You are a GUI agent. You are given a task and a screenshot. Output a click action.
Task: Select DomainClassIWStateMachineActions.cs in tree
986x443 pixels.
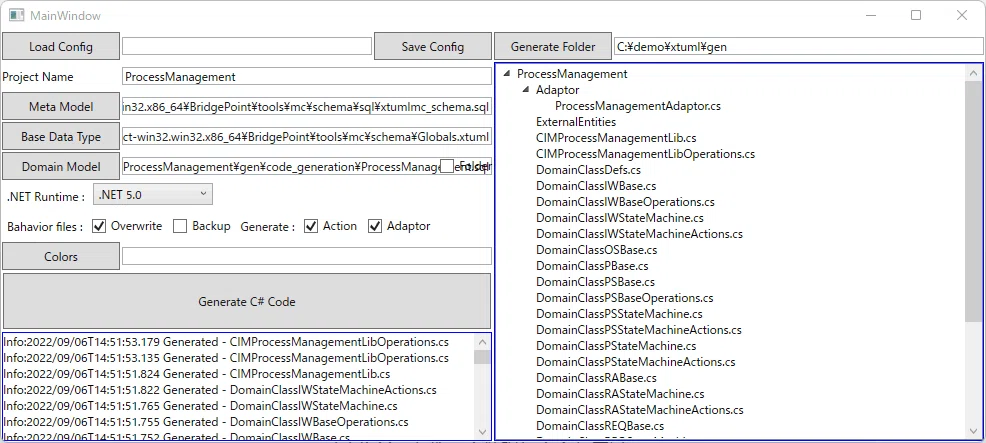pyautogui.click(x=639, y=234)
